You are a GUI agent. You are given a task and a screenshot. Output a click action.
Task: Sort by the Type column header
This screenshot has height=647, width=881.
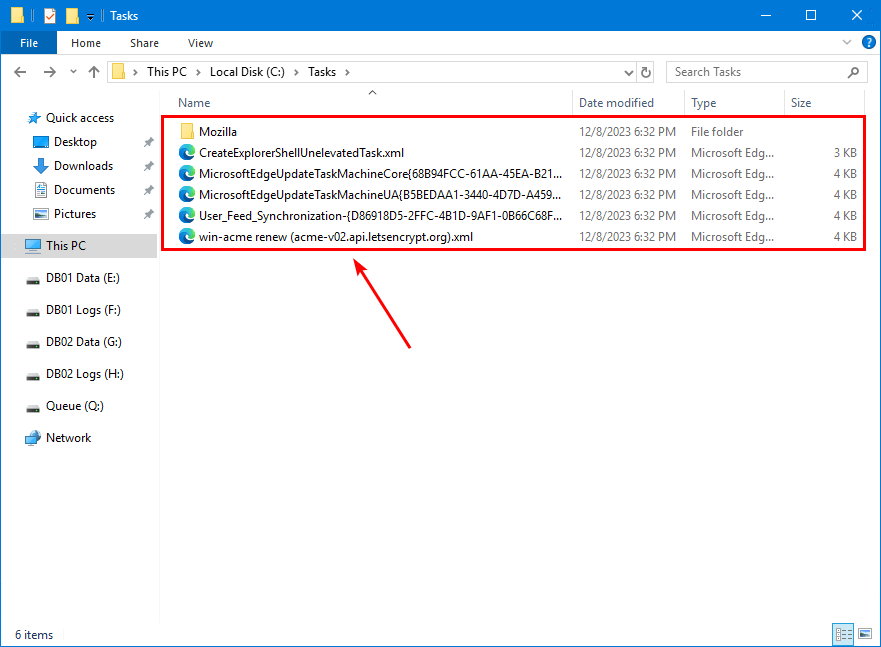point(703,103)
